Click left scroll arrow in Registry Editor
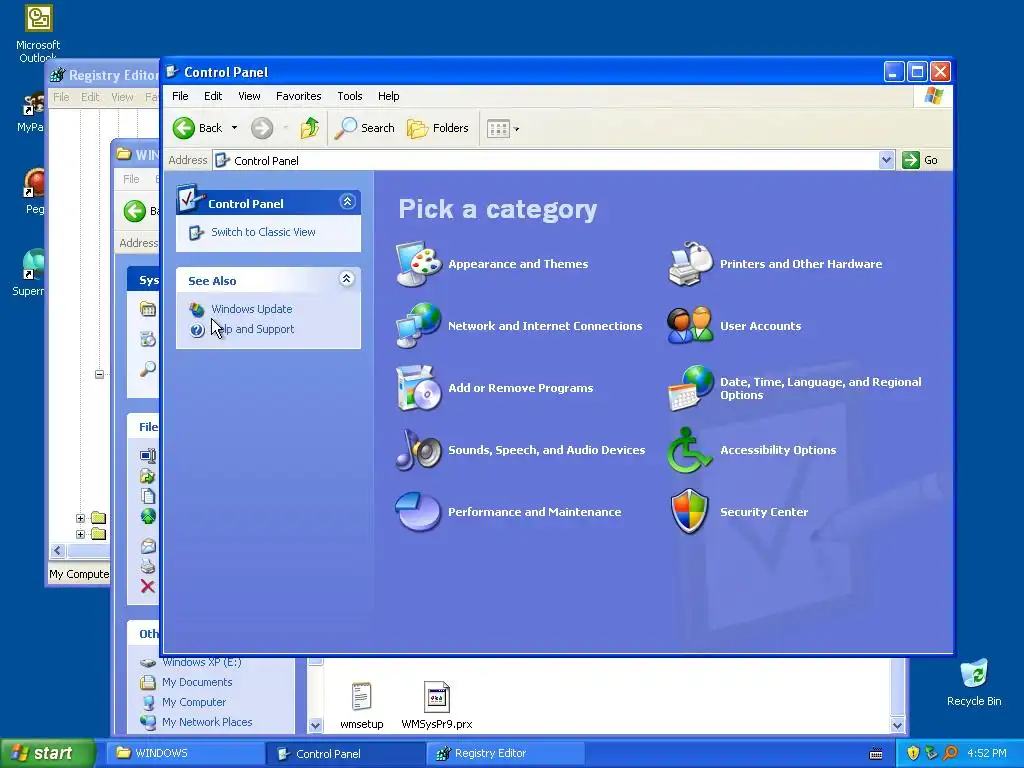The image size is (1024, 768). [57, 551]
